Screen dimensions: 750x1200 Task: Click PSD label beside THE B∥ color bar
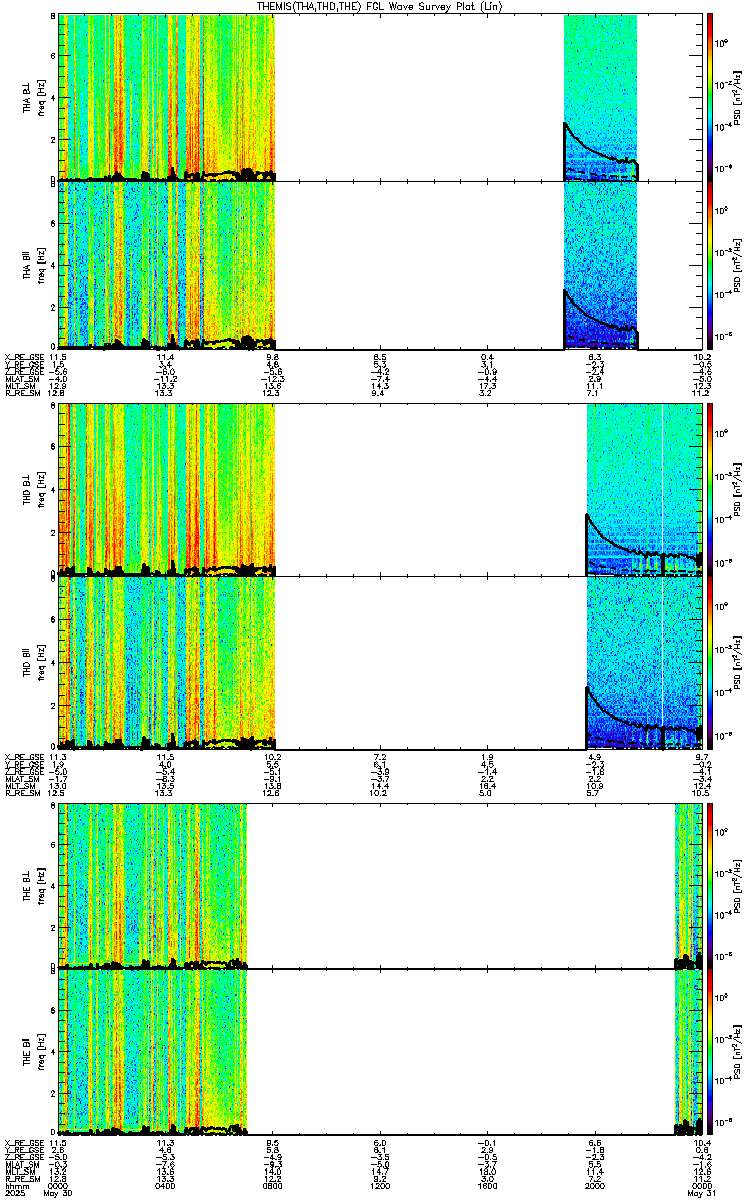pos(738,1053)
